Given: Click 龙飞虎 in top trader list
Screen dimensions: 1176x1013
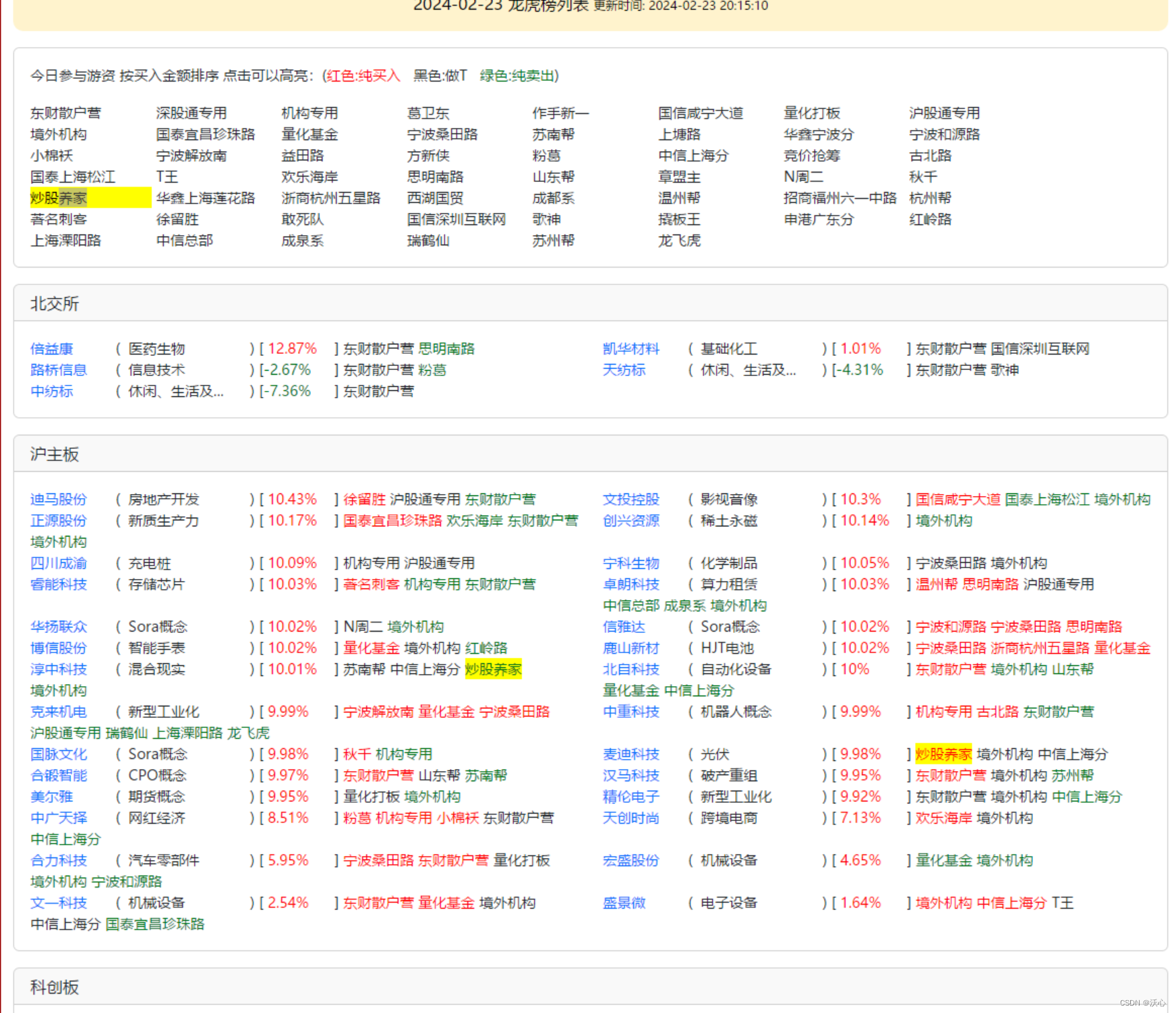Looking at the screenshot, I should [679, 241].
